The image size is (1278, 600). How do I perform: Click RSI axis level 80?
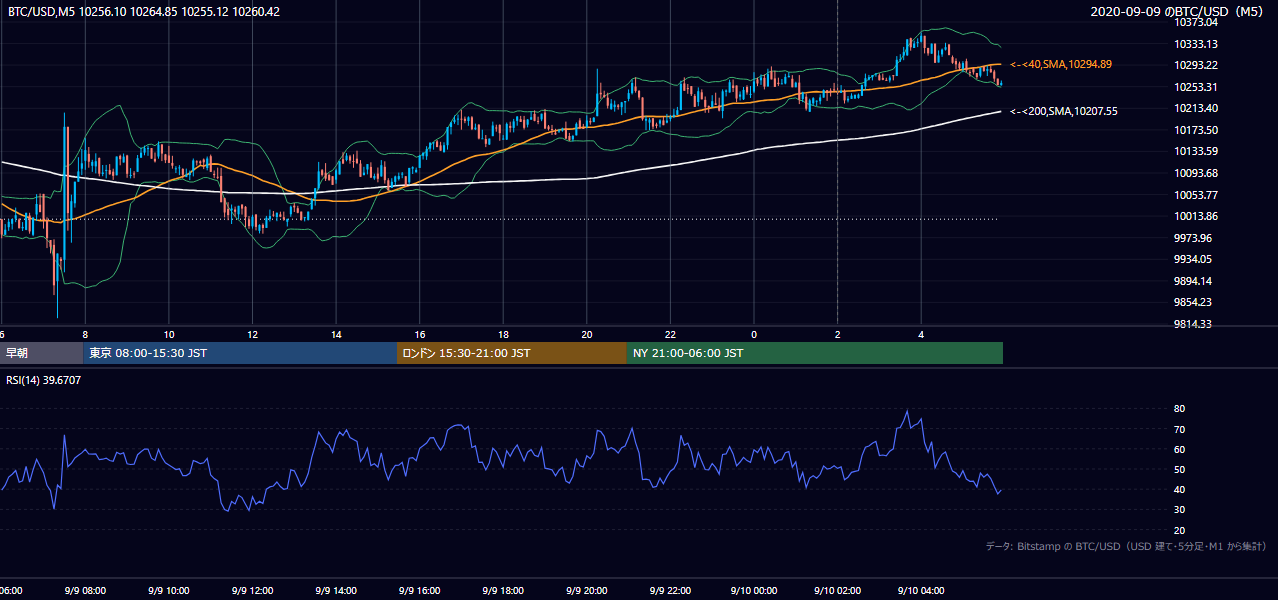[1179, 409]
